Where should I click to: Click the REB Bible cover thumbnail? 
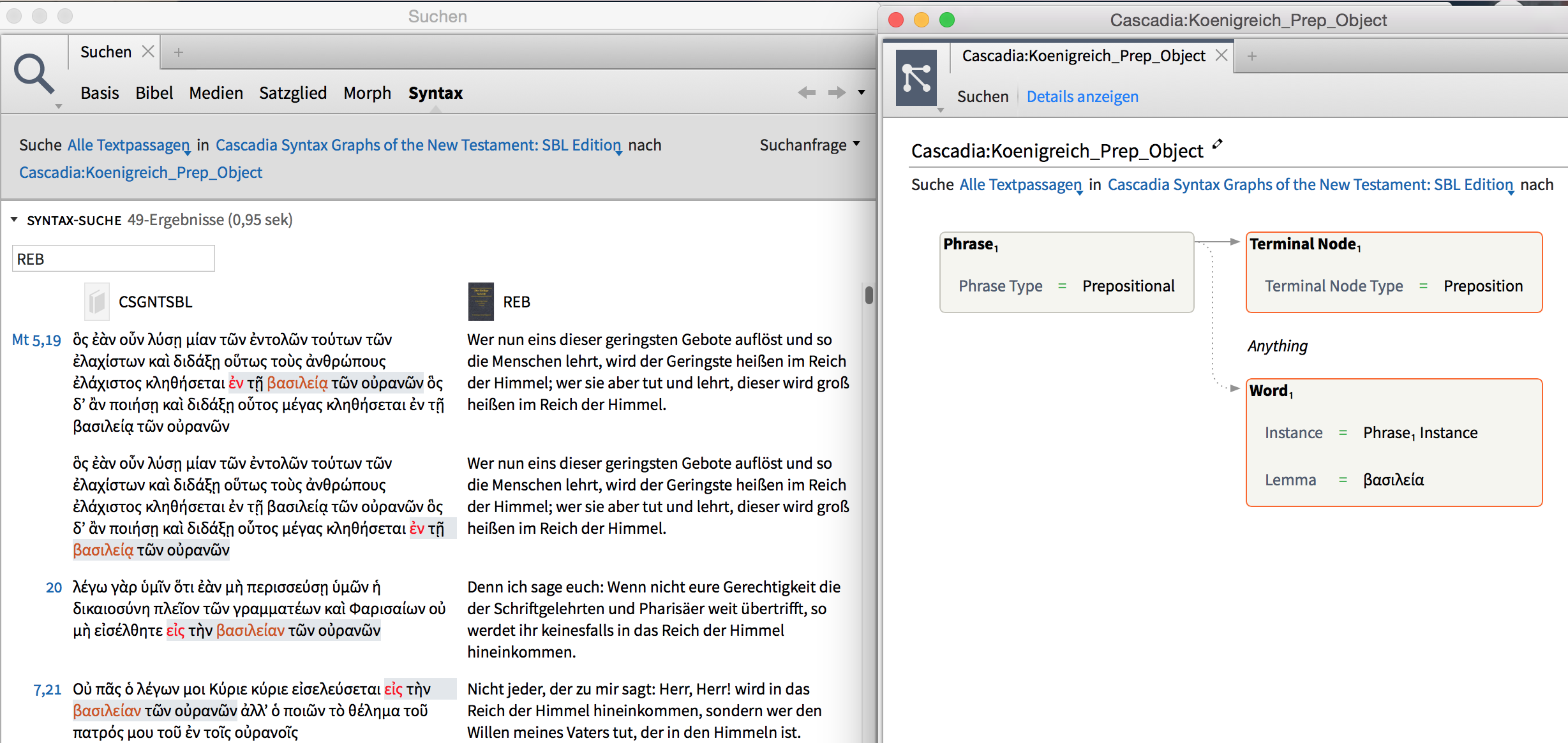click(x=481, y=302)
